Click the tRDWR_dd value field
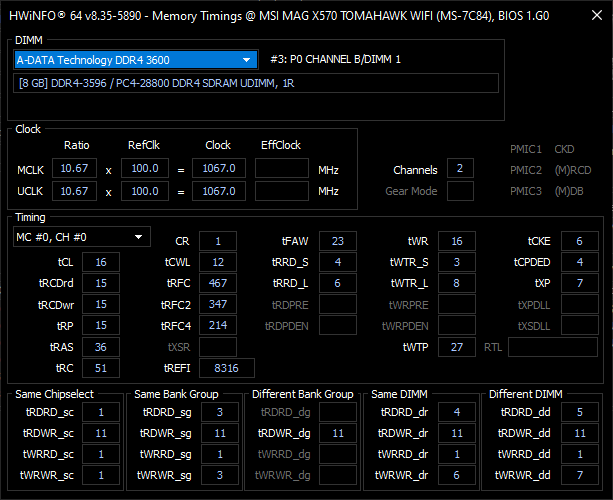 (580, 433)
